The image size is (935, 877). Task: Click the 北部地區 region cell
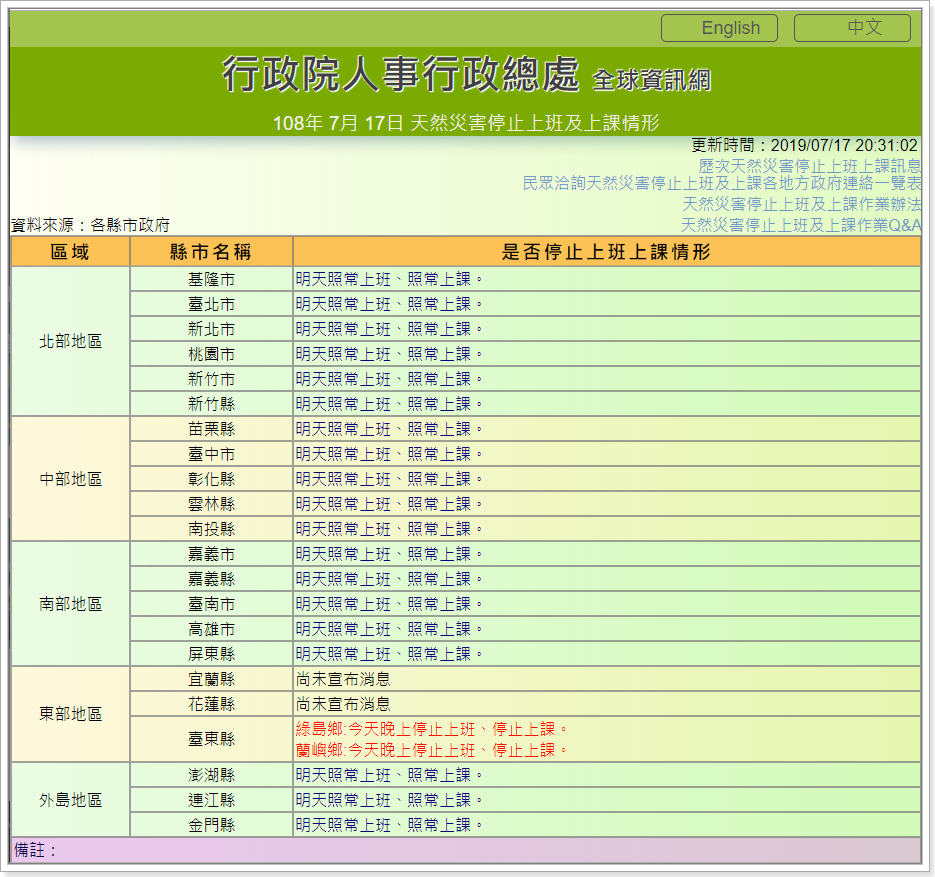tap(69, 341)
